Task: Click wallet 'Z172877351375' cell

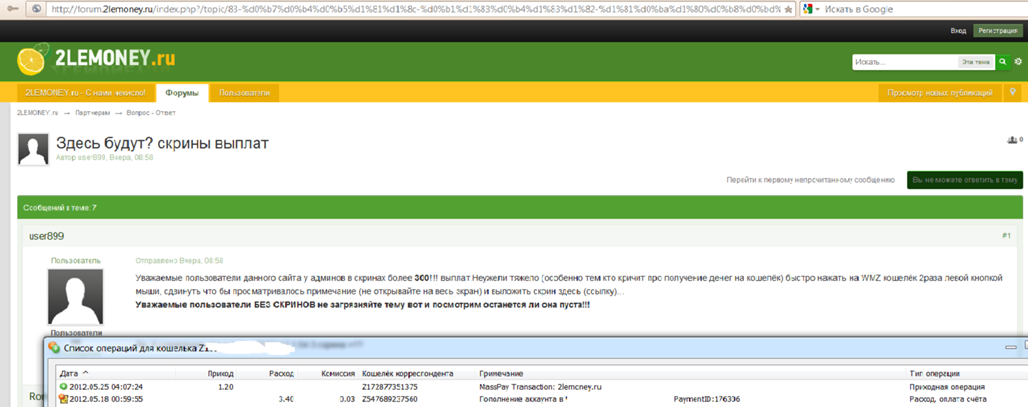Action: (390, 387)
